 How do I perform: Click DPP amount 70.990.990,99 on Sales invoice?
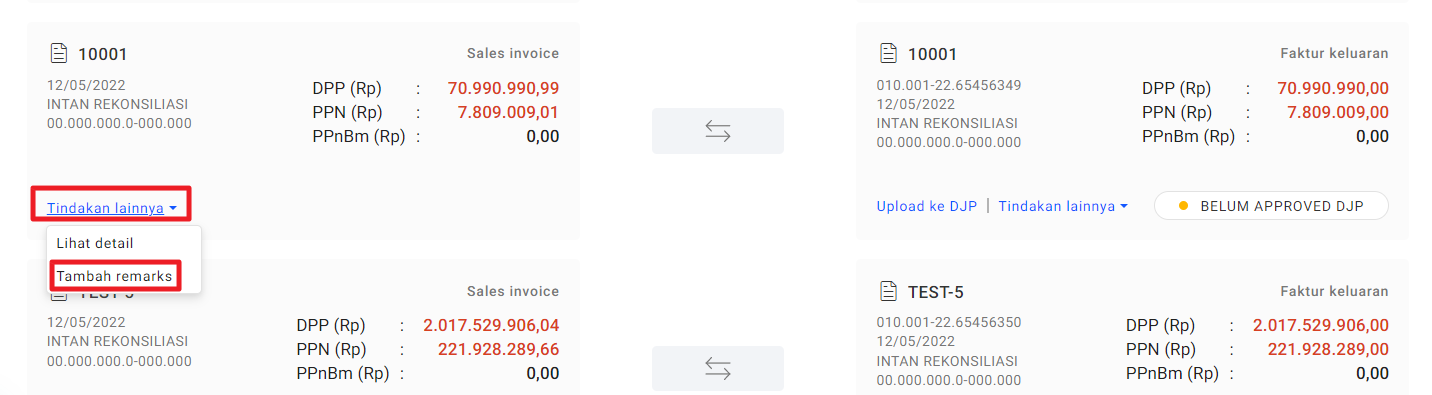pyautogui.click(x=504, y=87)
